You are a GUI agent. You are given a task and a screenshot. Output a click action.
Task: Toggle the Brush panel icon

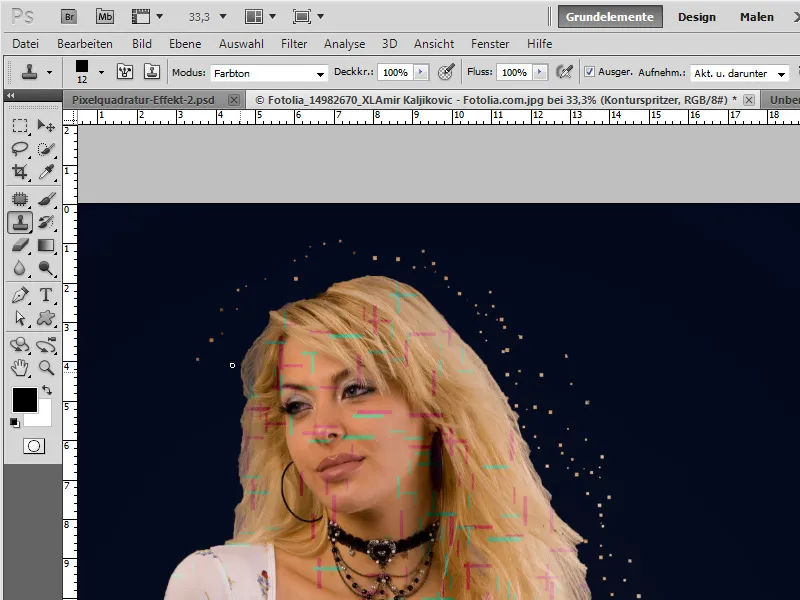point(125,71)
